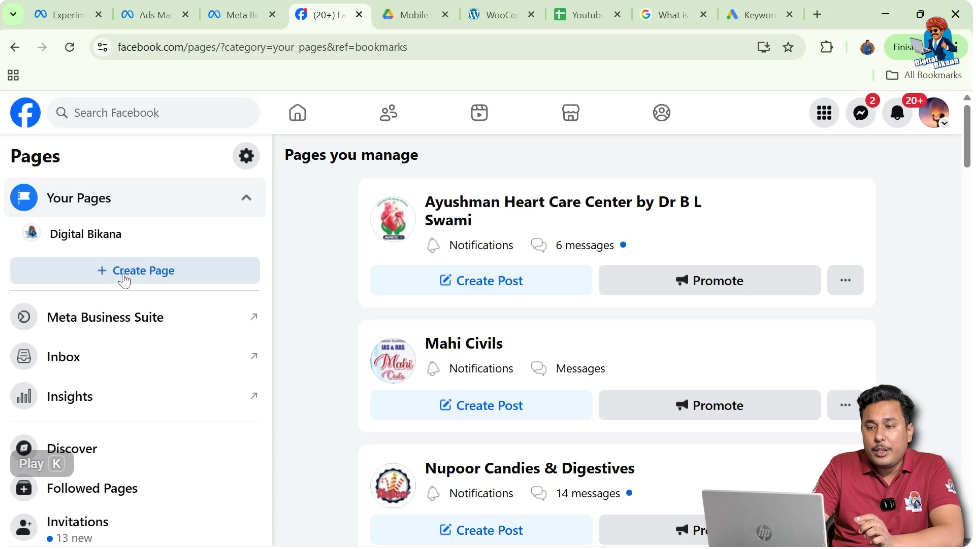Open more options for Ayushman Heart Care
The width and height of the screenshot is (976, 549).
click(845, 281)
